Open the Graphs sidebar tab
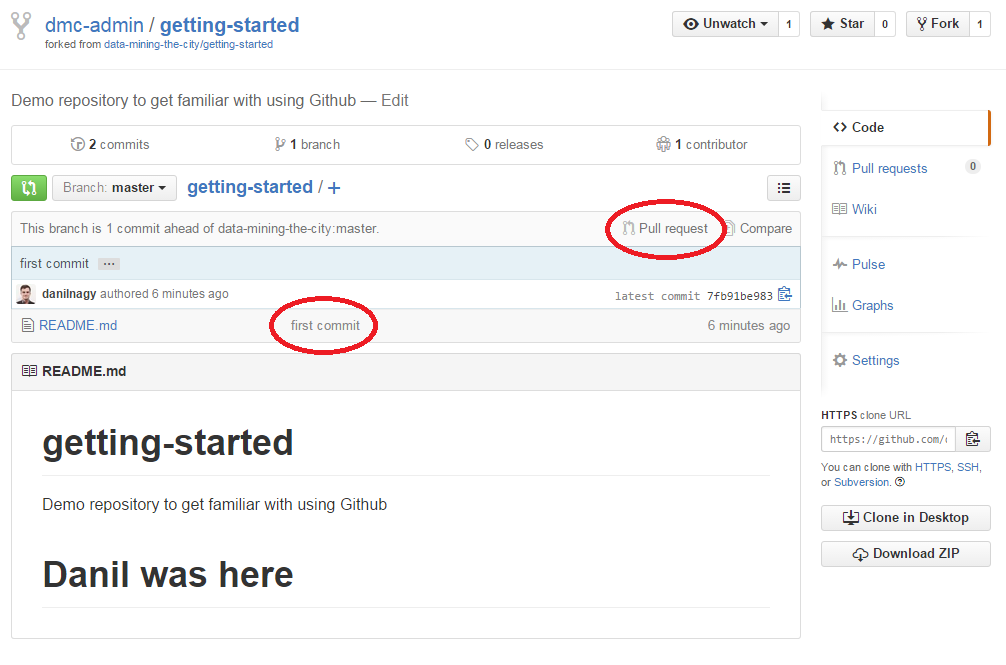Screen dimensions: 1006x665 863,305
